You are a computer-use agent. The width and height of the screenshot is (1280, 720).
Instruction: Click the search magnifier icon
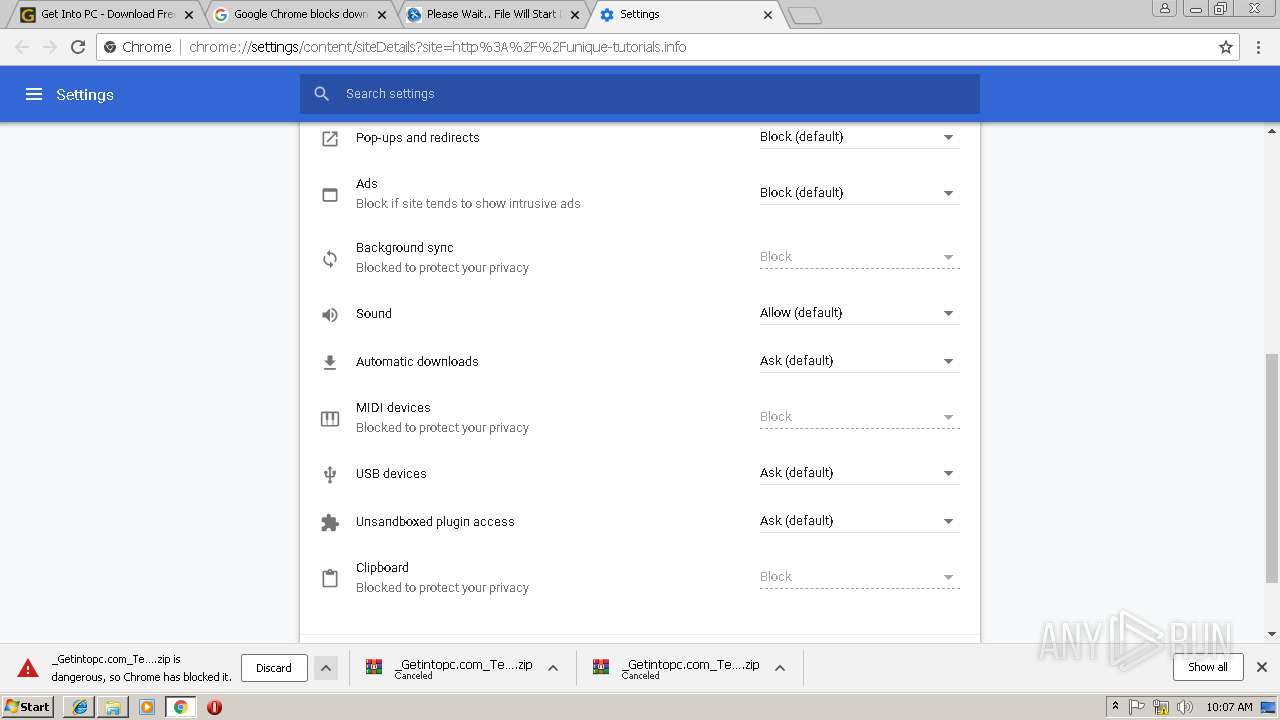tap(321, 94)
